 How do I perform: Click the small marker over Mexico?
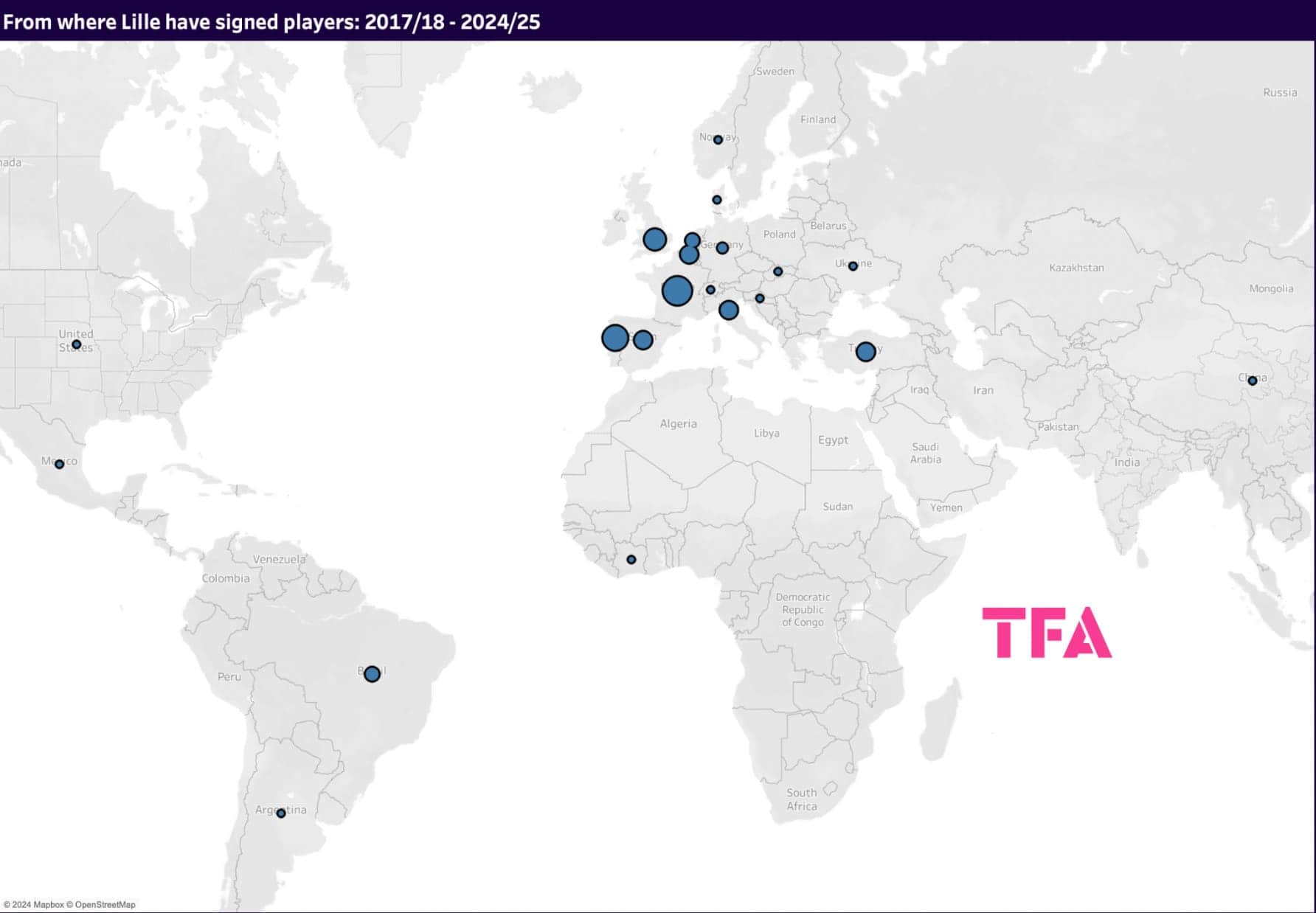coord(60,465)
